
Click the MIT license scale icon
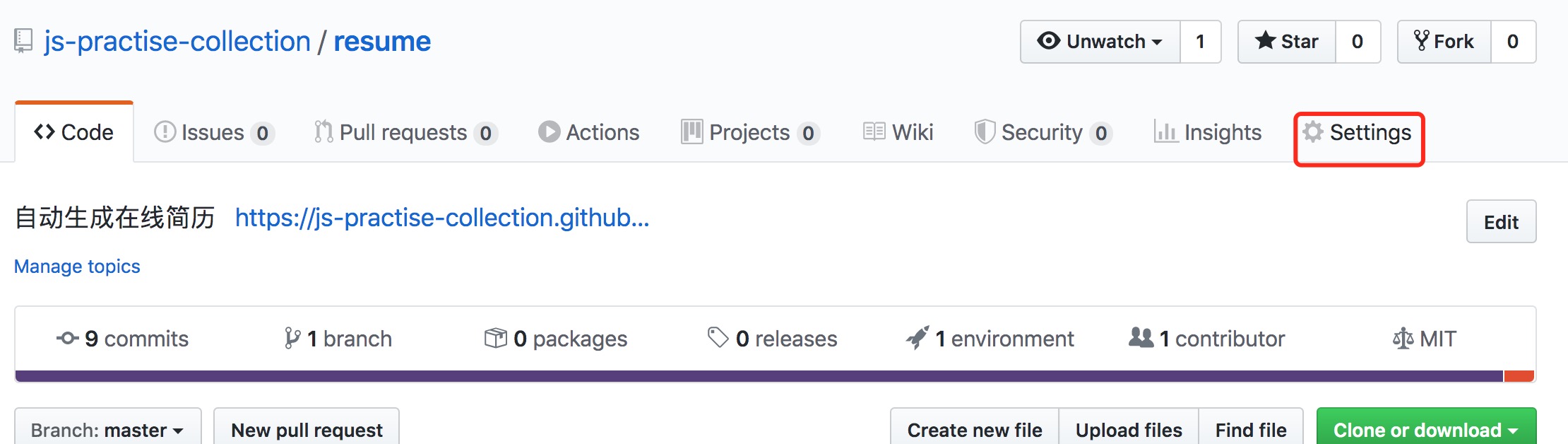[x=1403, y=339]
